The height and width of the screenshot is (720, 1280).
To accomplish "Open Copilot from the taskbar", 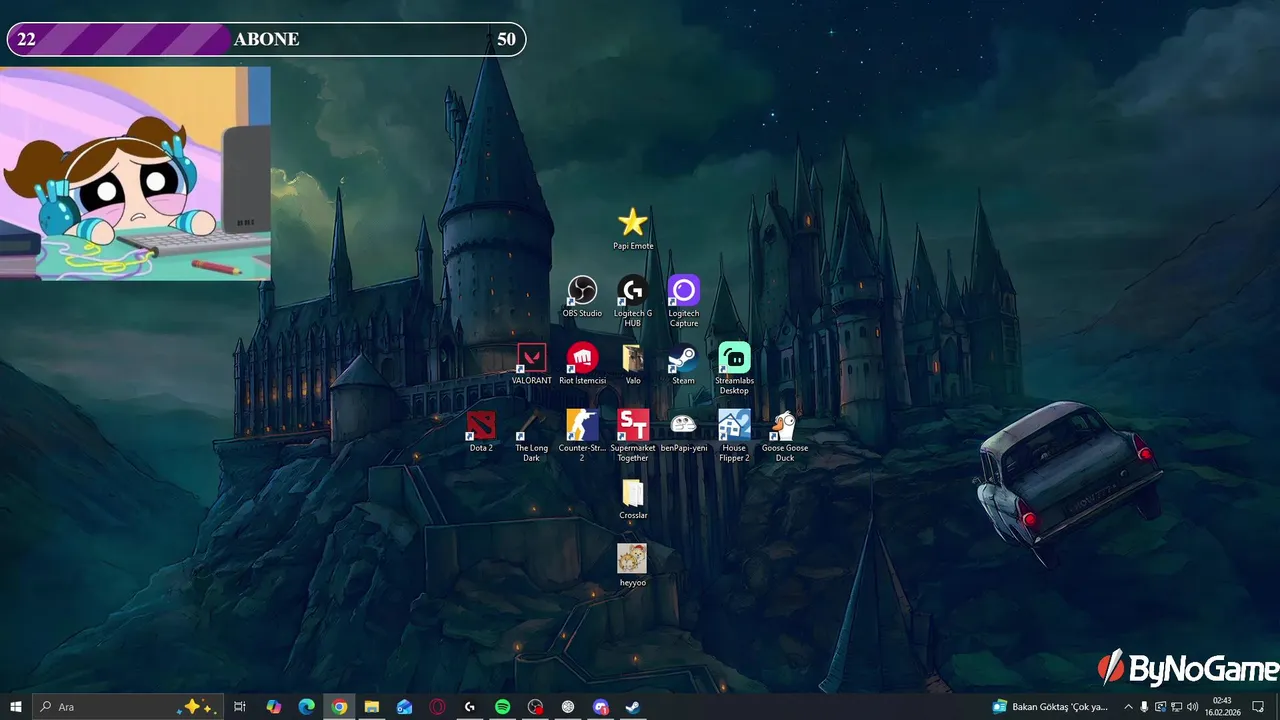I will pos(274,707).
